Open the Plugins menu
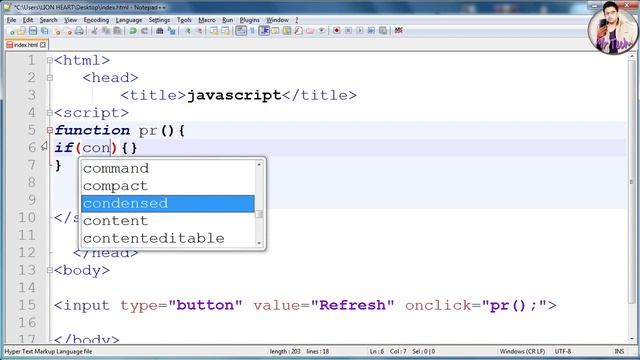The width and height of the screenshot is (640, 360). 249,20
